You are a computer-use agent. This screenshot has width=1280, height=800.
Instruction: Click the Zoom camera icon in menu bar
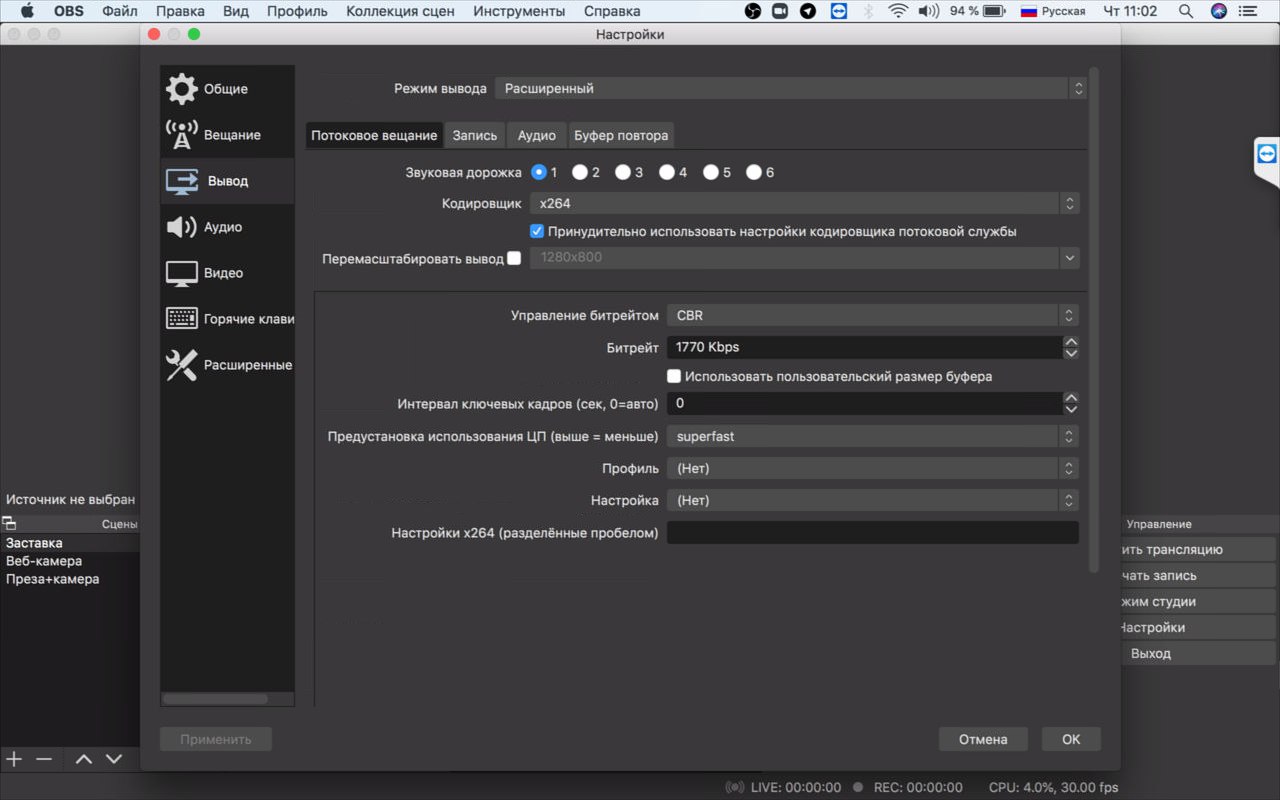780,11
